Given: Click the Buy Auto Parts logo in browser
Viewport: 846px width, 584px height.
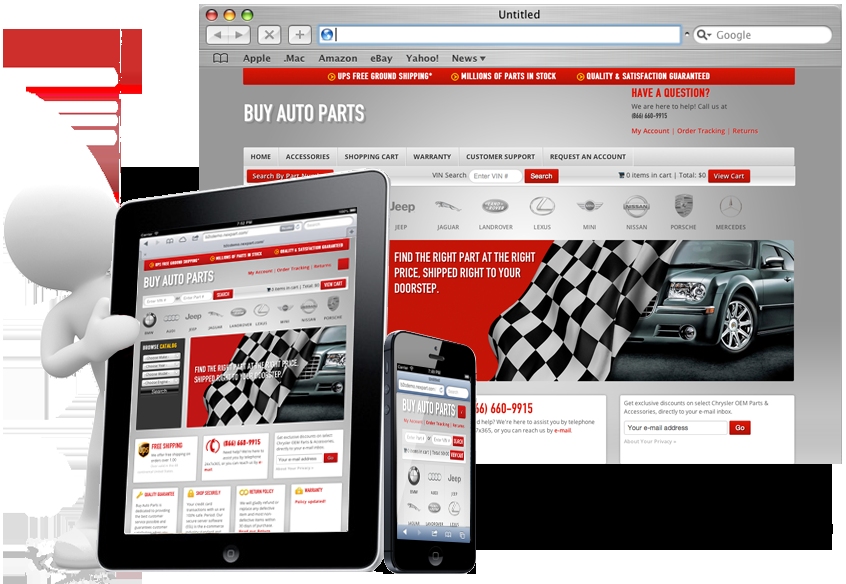Looking at the screenshot, I should [x=304, y=113].
